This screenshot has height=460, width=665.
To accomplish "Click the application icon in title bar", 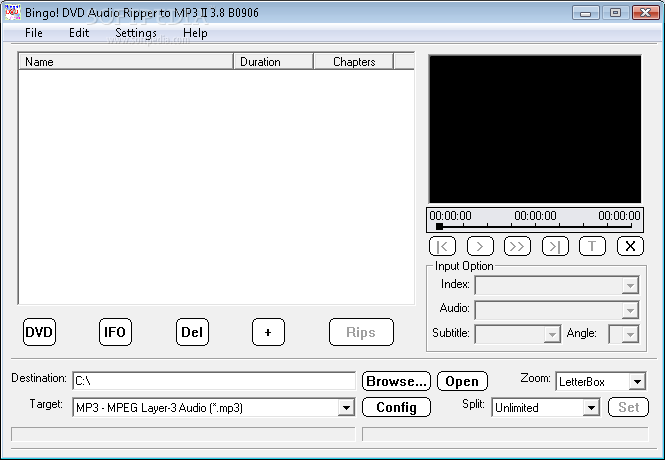I will (x=12, y=12).
